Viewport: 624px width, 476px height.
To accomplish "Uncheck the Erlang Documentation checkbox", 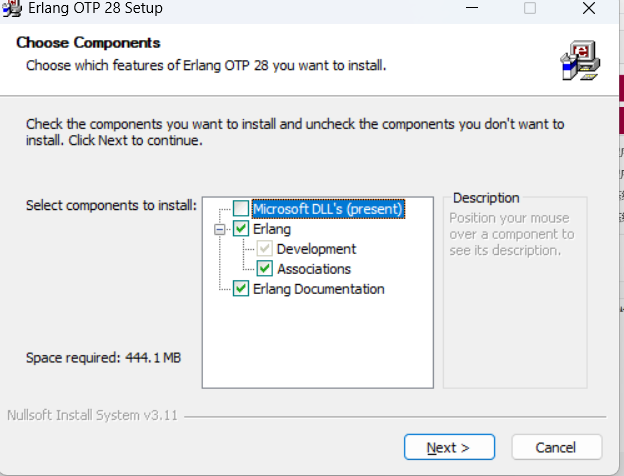I will click(x=241, y=289).
